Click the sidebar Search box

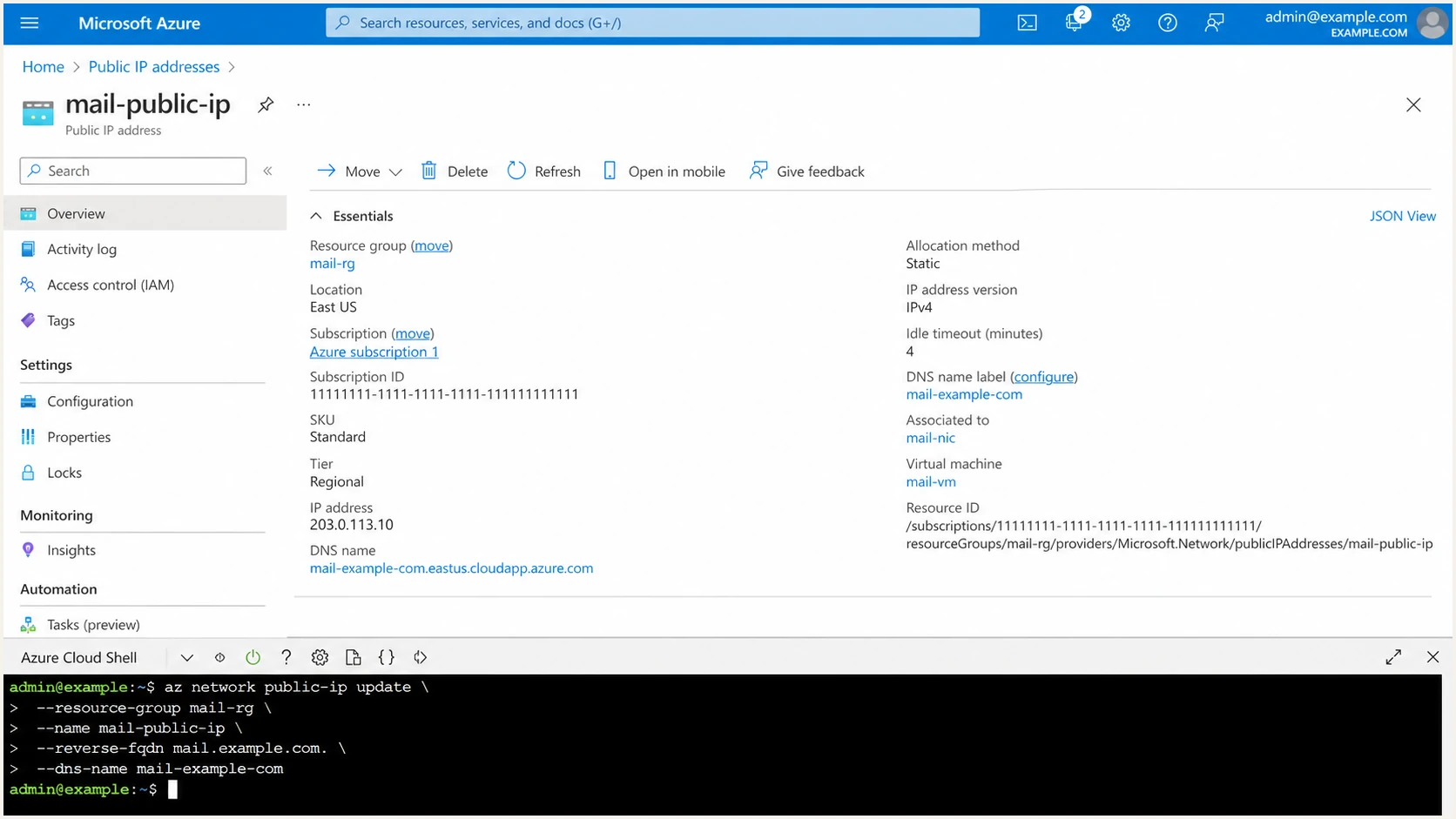pyautogui.click(x=132, y=171)
